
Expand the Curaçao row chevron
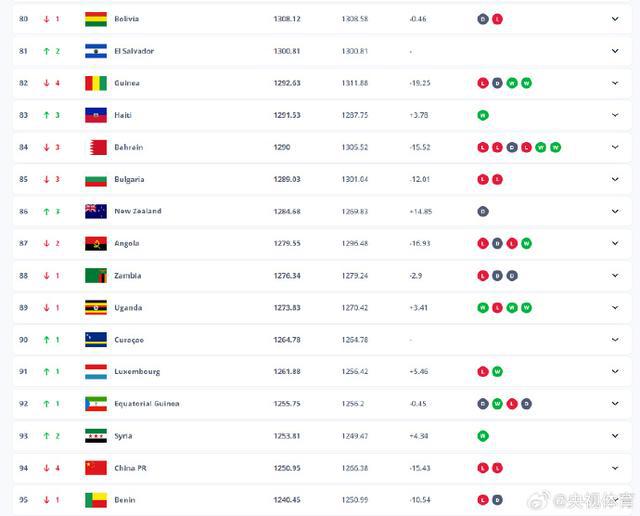tap(615, 340)
